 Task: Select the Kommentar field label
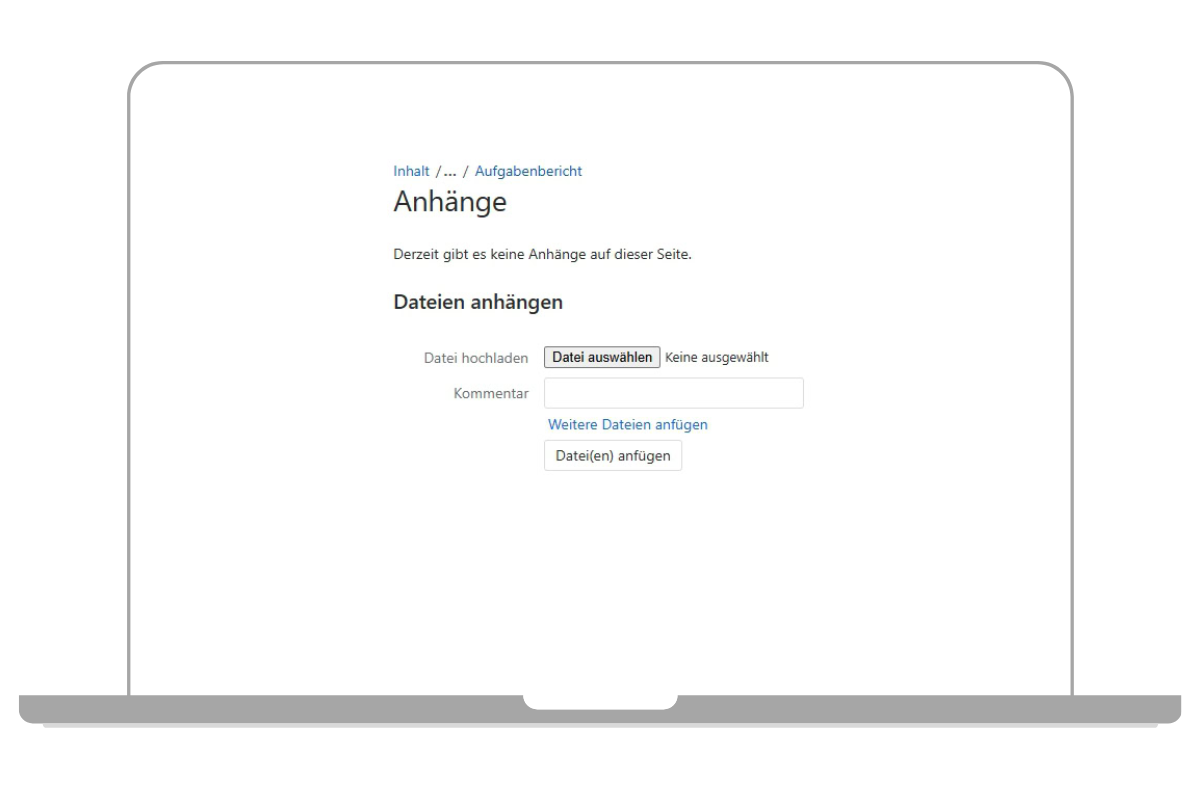(491, 394)
